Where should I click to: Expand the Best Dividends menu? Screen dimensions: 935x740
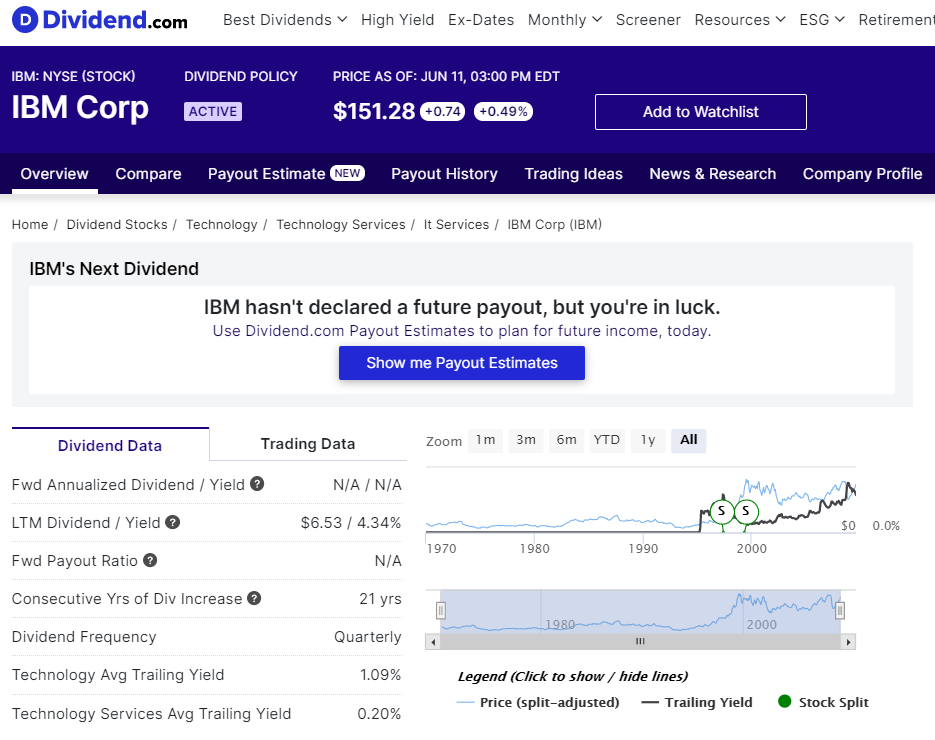click(285, 20)
